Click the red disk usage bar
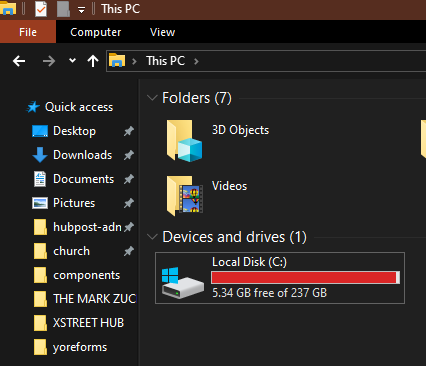 coord(305,277)
